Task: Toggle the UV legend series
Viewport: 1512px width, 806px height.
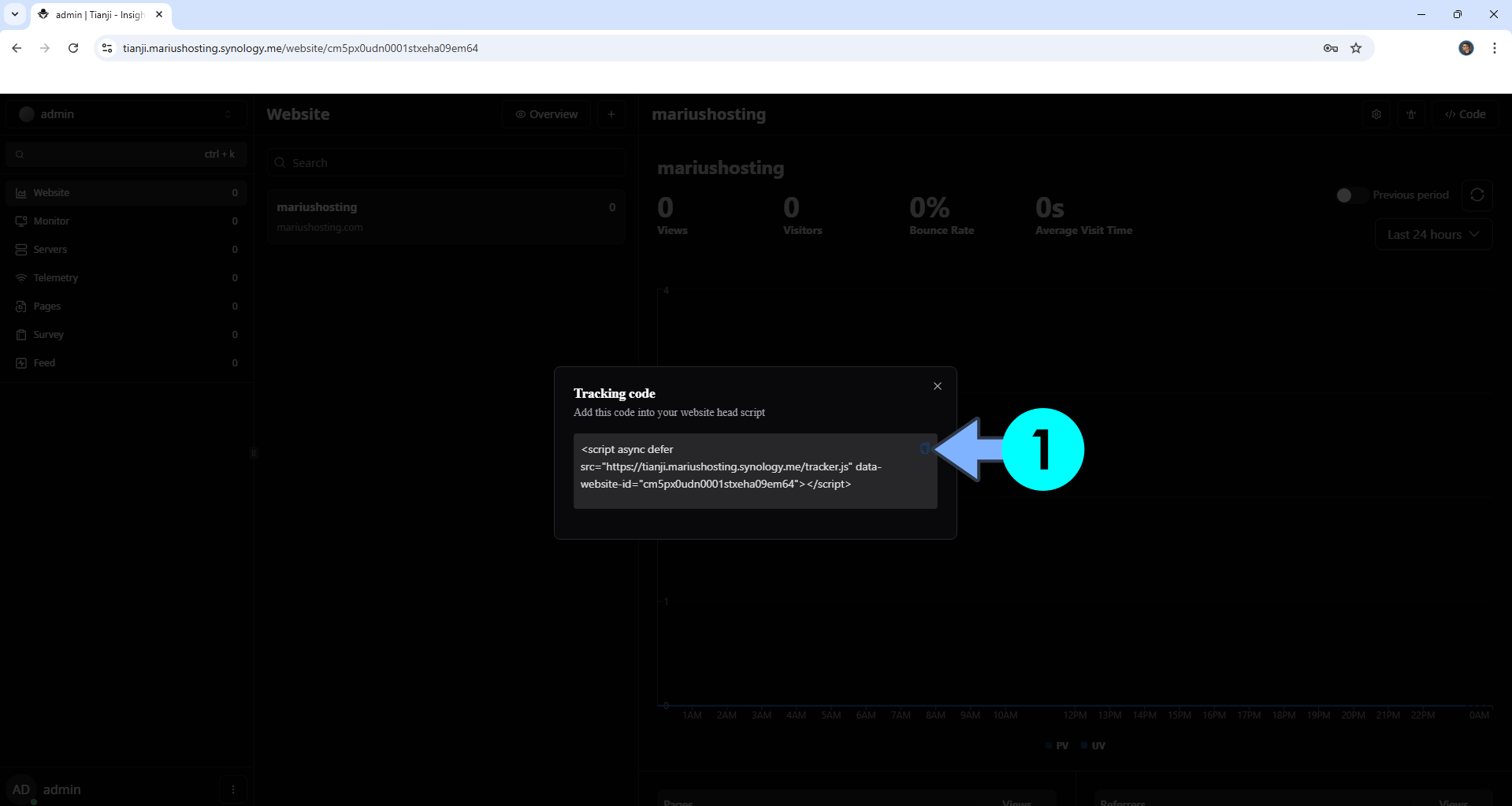Action: click(x=1093, y=745)
